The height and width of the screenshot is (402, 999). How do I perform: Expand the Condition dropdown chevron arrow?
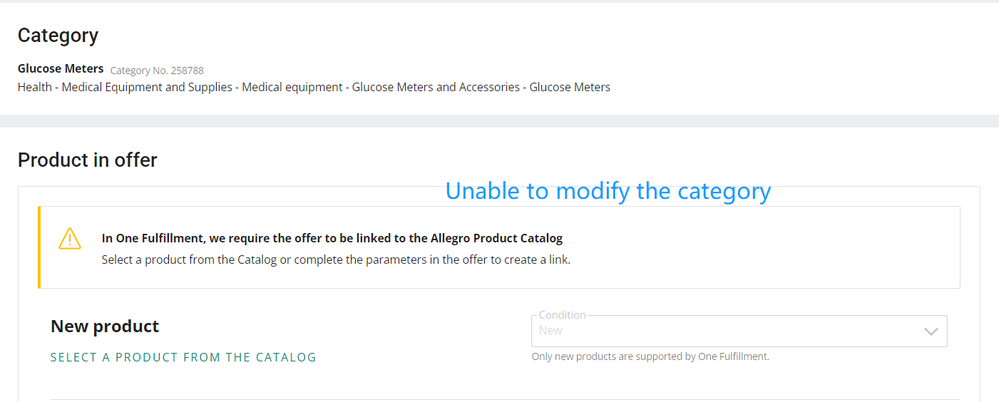point(931,331)
